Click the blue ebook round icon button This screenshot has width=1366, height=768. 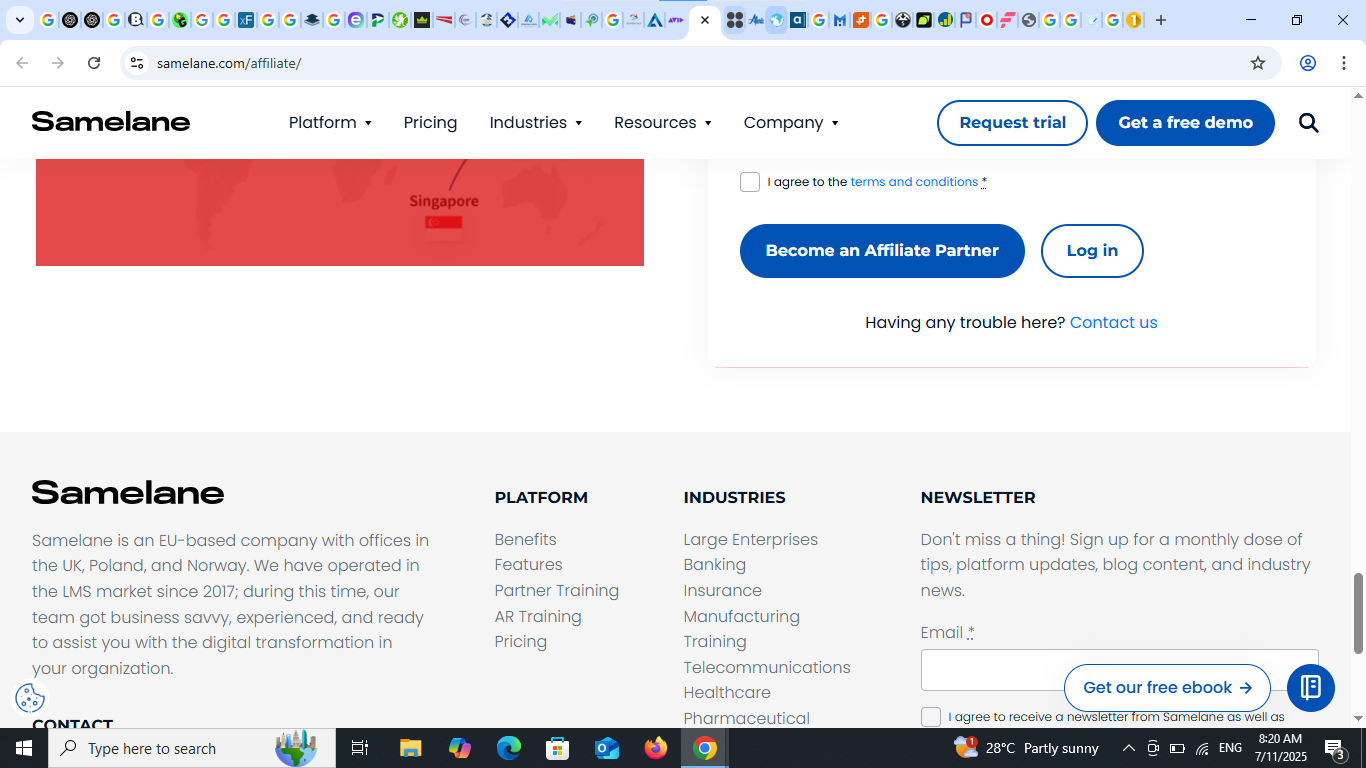coord(1311,687)
